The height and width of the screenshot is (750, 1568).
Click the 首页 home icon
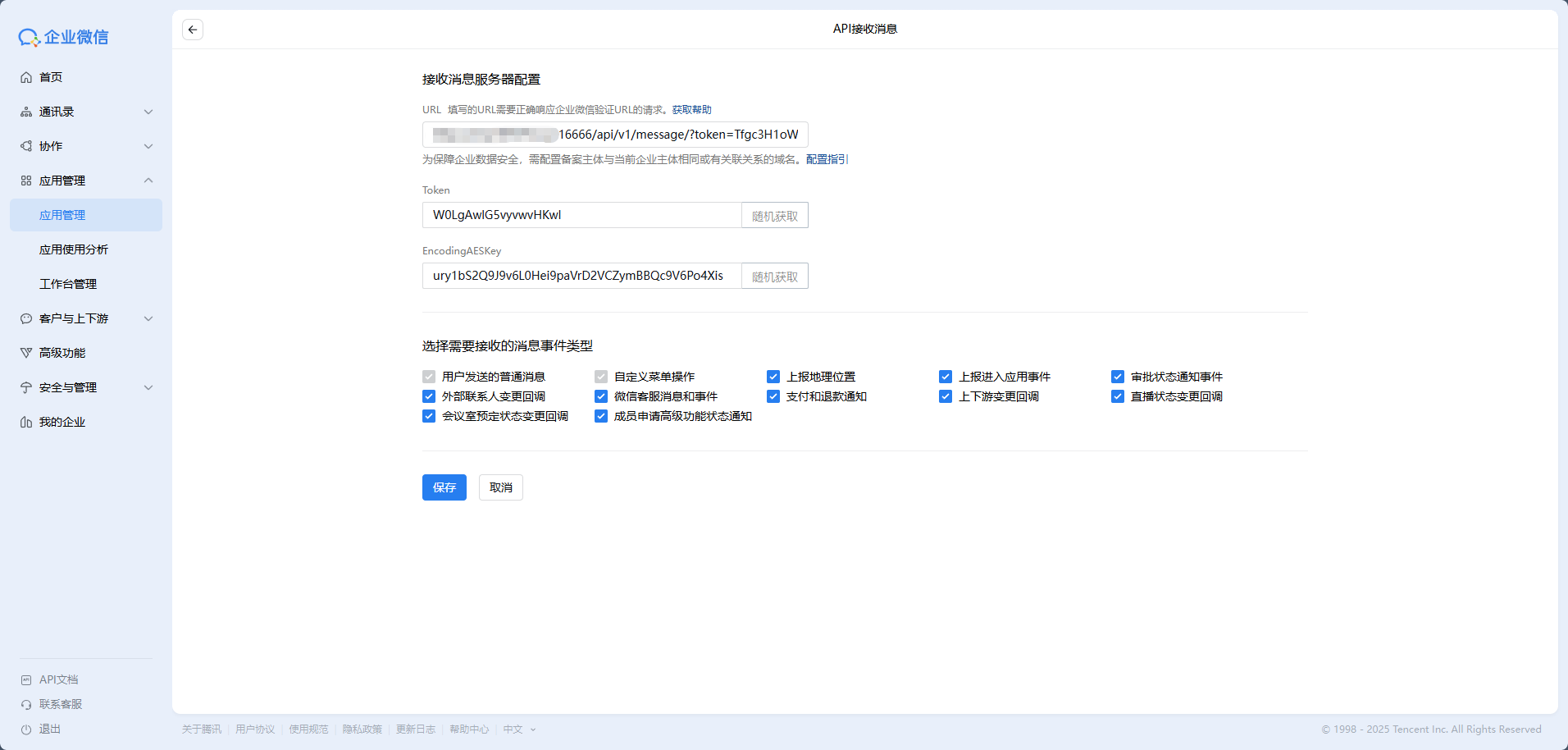pos(26,77)
